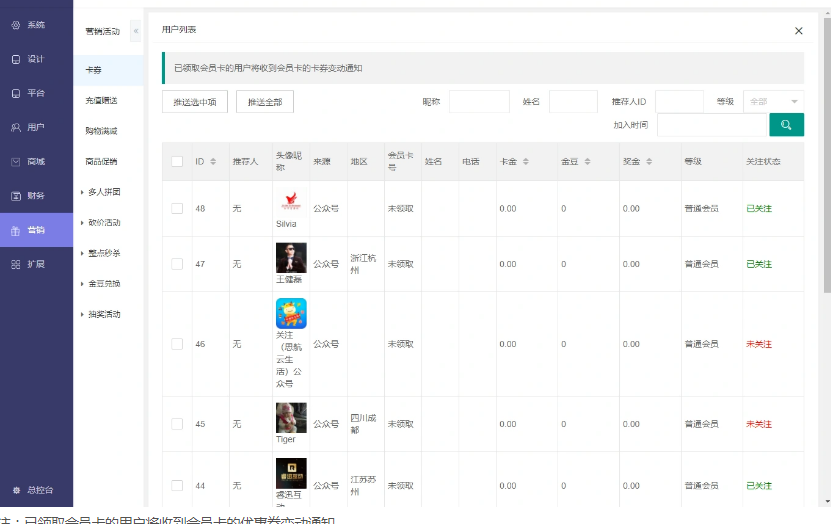The width and height of the screenshot is (831, 524).
Task: Click 四川成都 region cell
Action: click(x=363, y=424)
